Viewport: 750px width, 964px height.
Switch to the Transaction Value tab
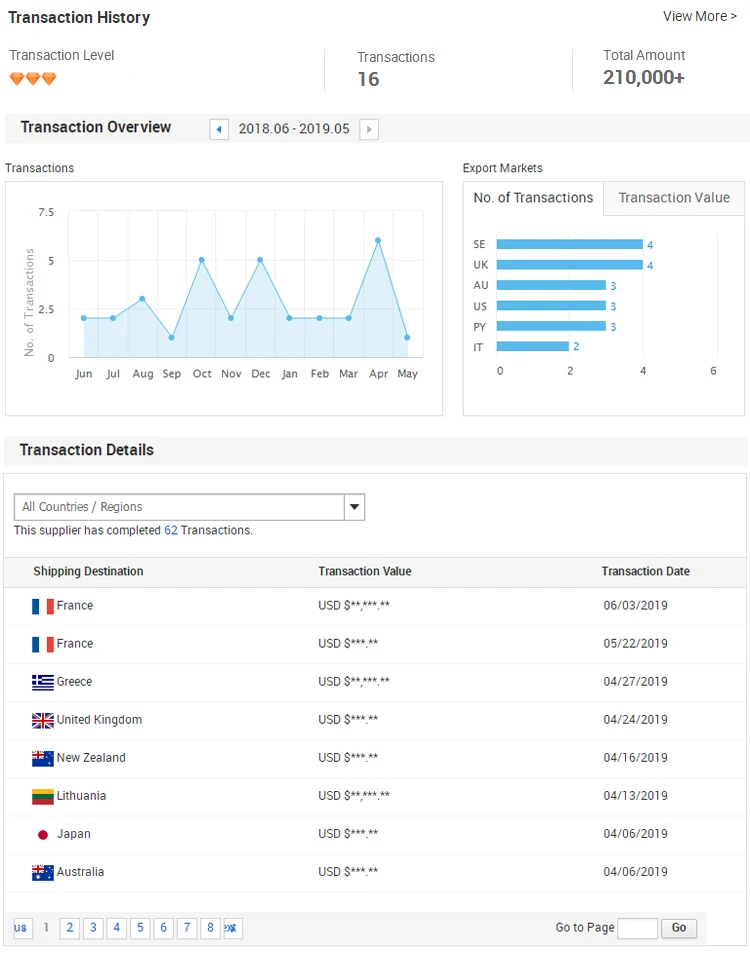pos(674,198)
